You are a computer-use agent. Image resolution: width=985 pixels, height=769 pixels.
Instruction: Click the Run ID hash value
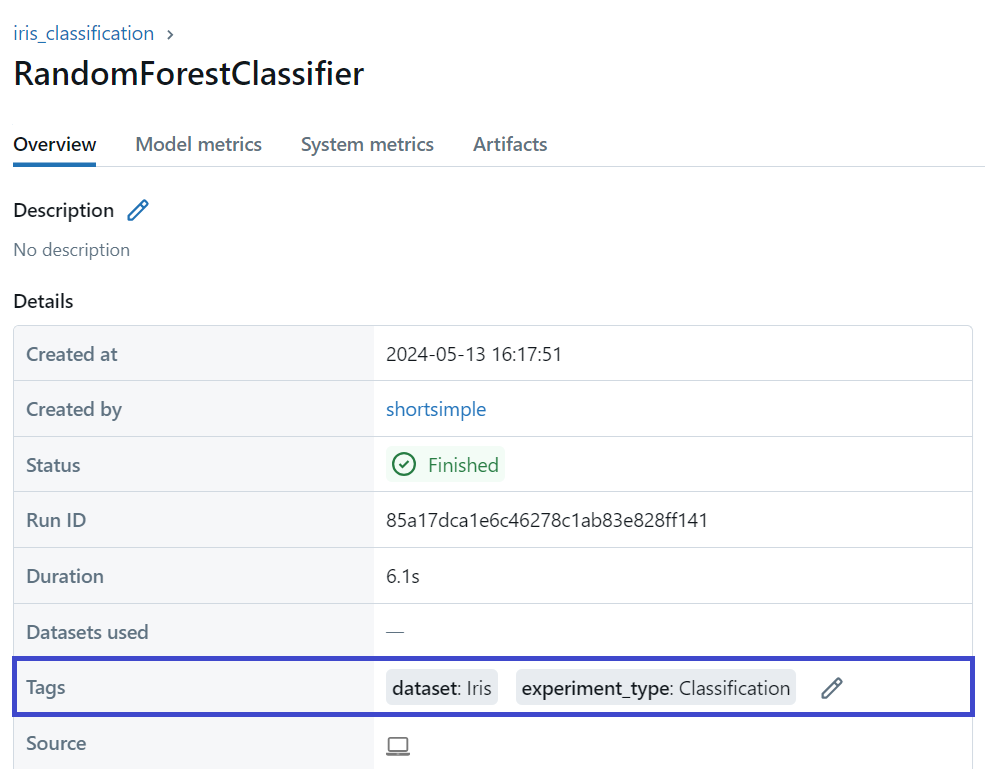547,520
